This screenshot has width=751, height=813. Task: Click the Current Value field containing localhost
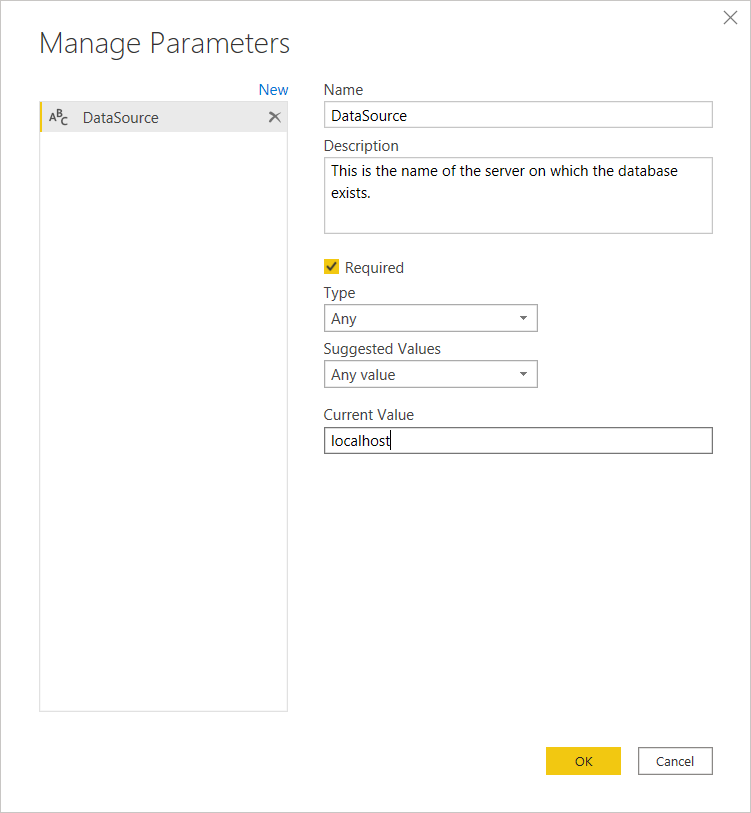pyautogui.click(x=518, y=441)
